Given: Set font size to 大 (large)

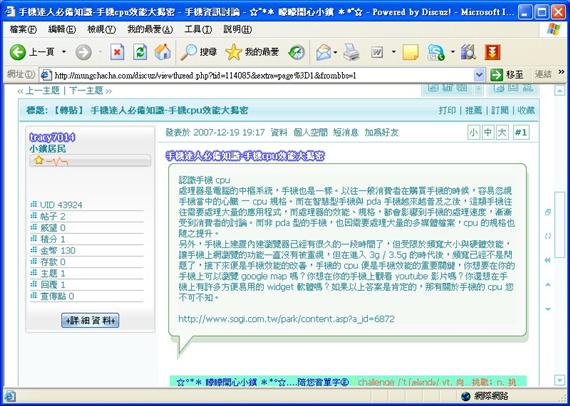Looking at the screenshot, I should click(x=502, y=133).
